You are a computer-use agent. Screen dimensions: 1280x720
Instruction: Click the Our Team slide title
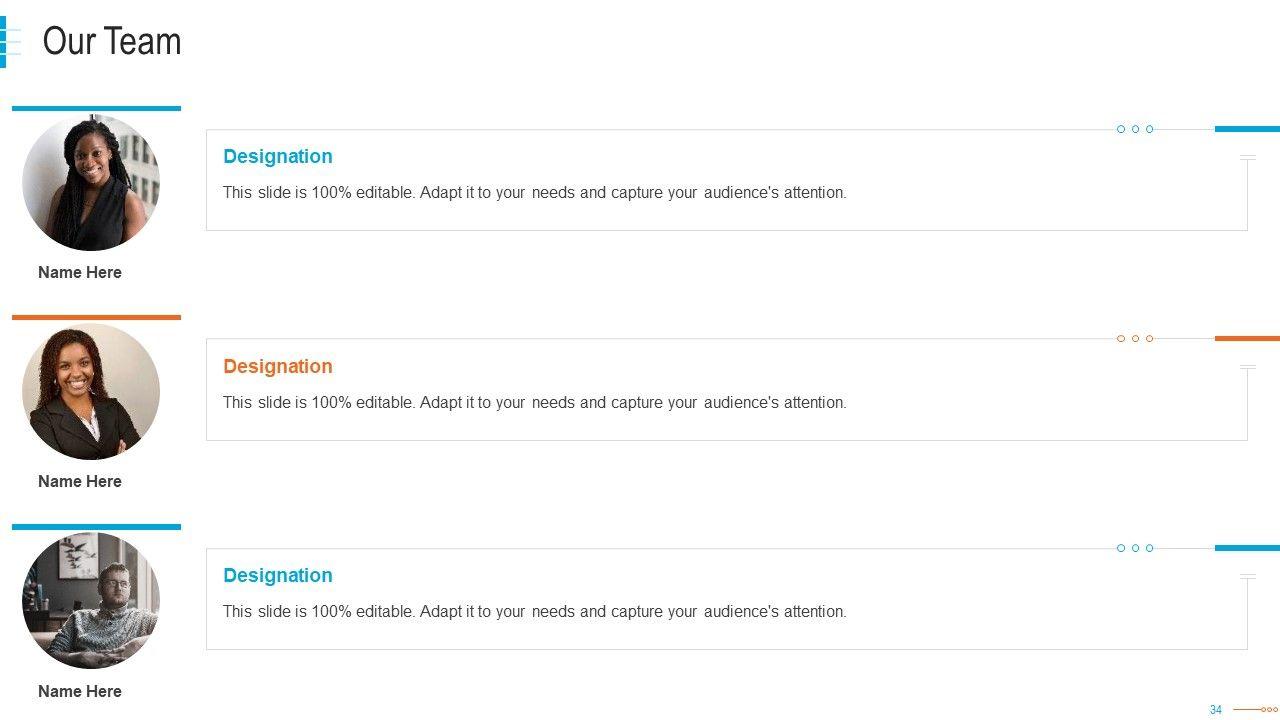112,41
